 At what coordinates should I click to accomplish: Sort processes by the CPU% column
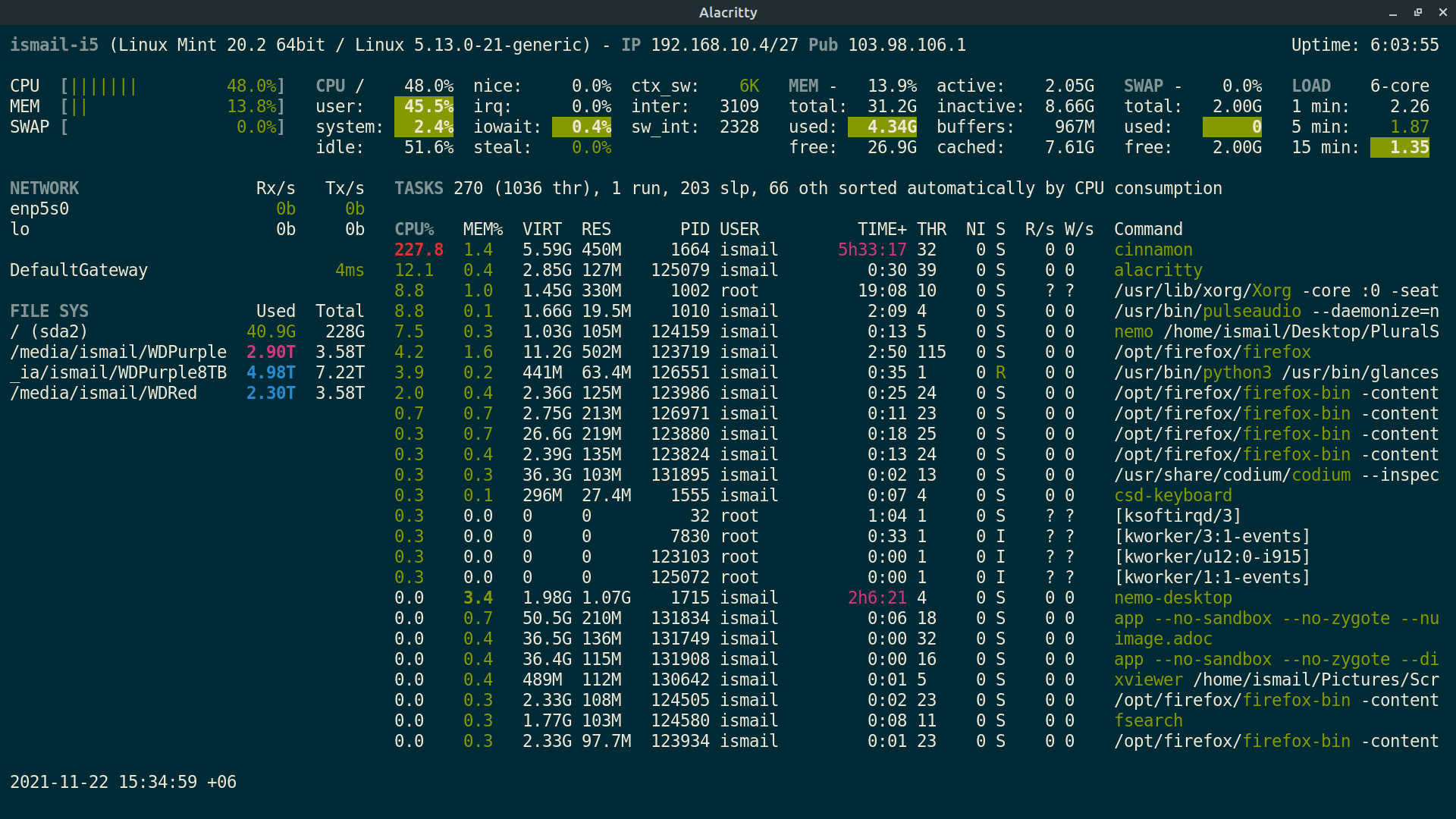click(x=414, y=228)
